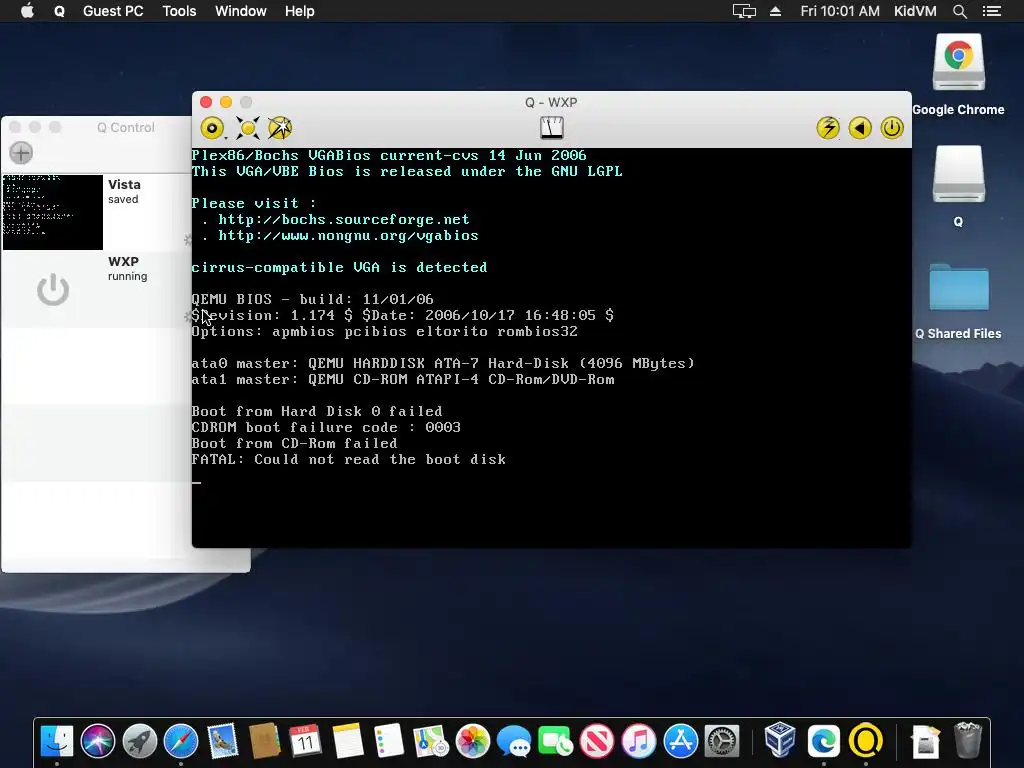Open Calendar from the Dock
1024x768 pixels.
click(306, 742)
